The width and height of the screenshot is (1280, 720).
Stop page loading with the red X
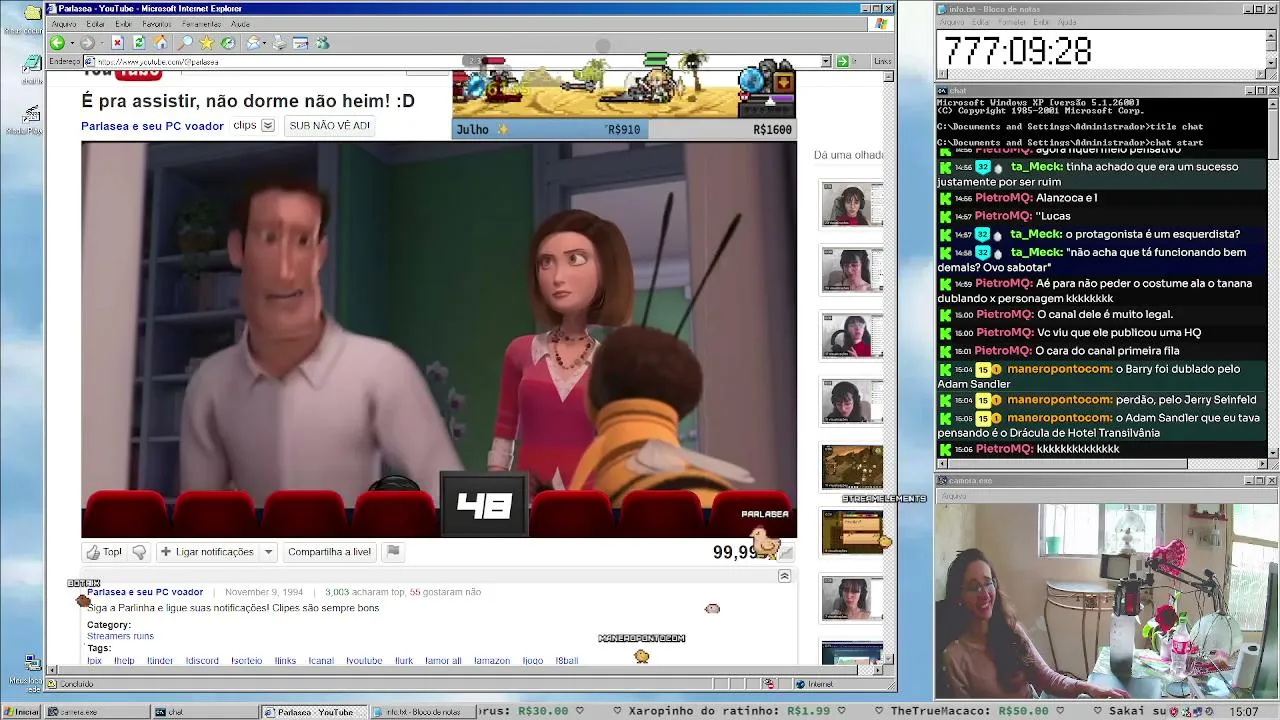tap(117, 43)
